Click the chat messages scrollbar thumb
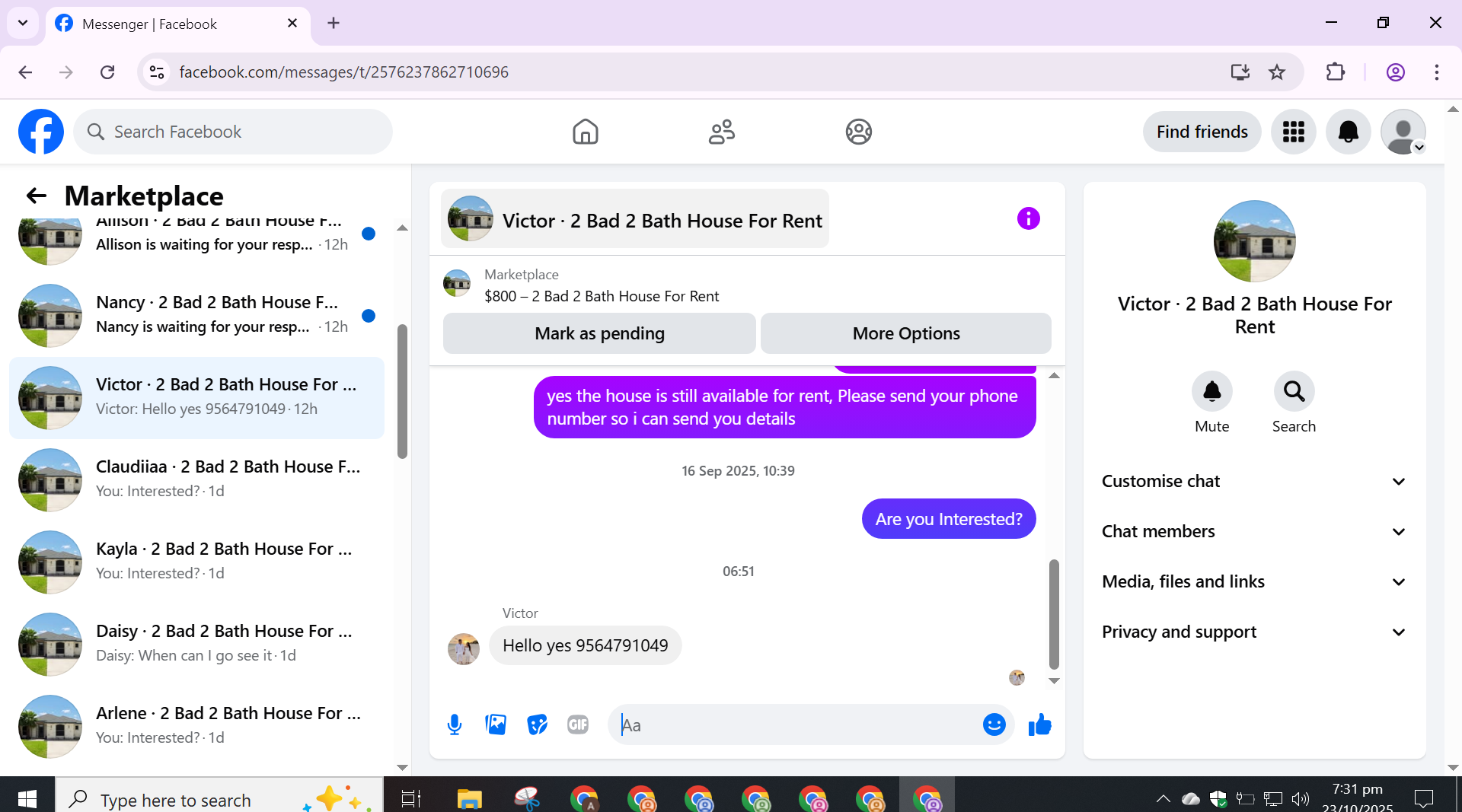The height and width of the screenshot is (812, 1462). (1054, 613)
